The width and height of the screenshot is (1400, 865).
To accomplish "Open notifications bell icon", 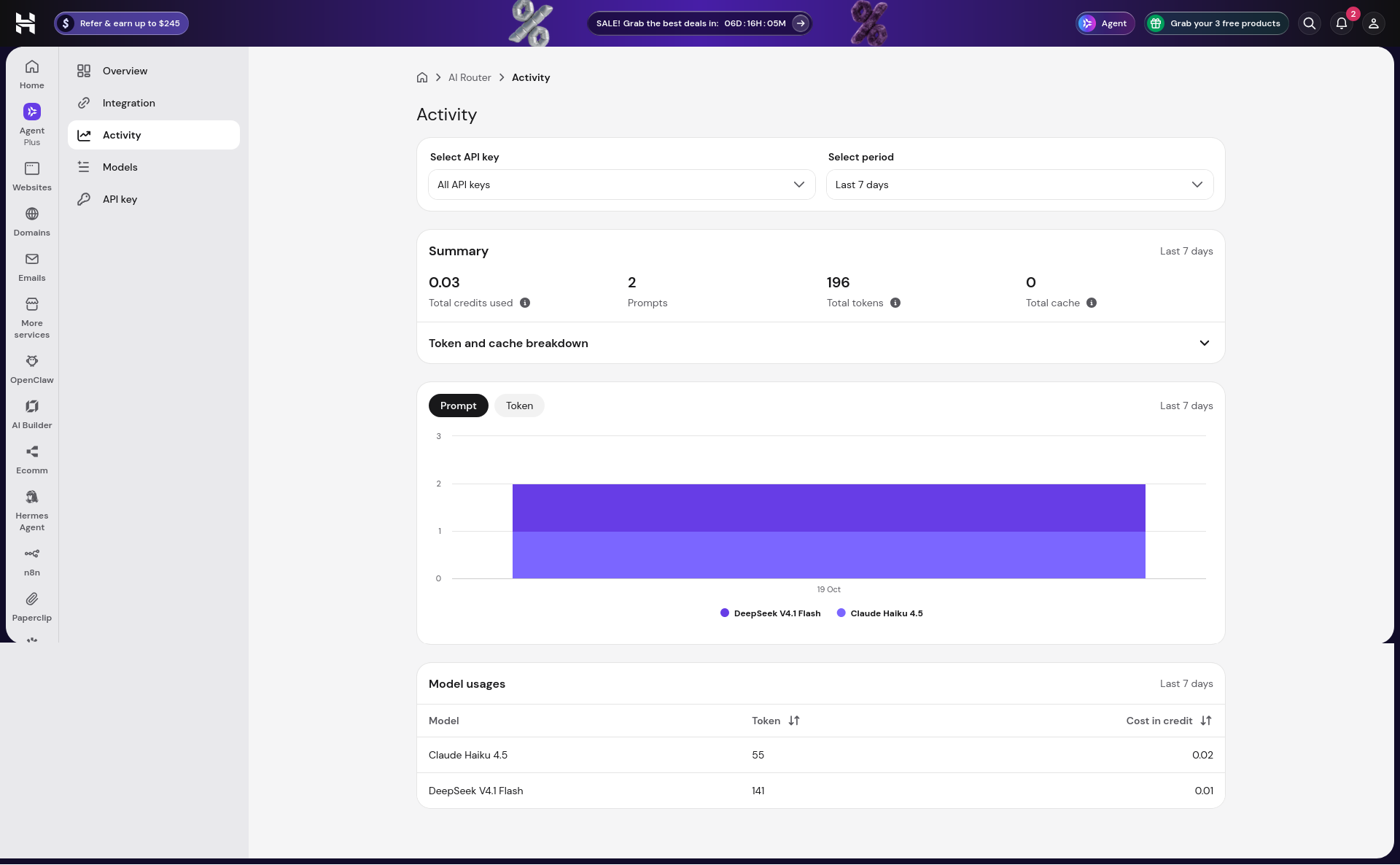I will click(1342, 23).
